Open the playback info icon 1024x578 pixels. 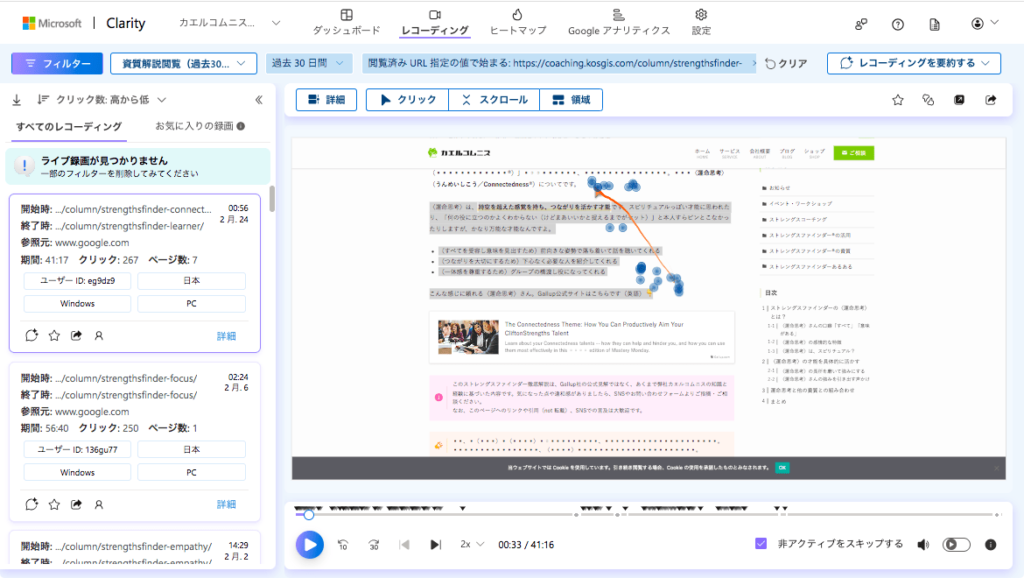point(991,545)
